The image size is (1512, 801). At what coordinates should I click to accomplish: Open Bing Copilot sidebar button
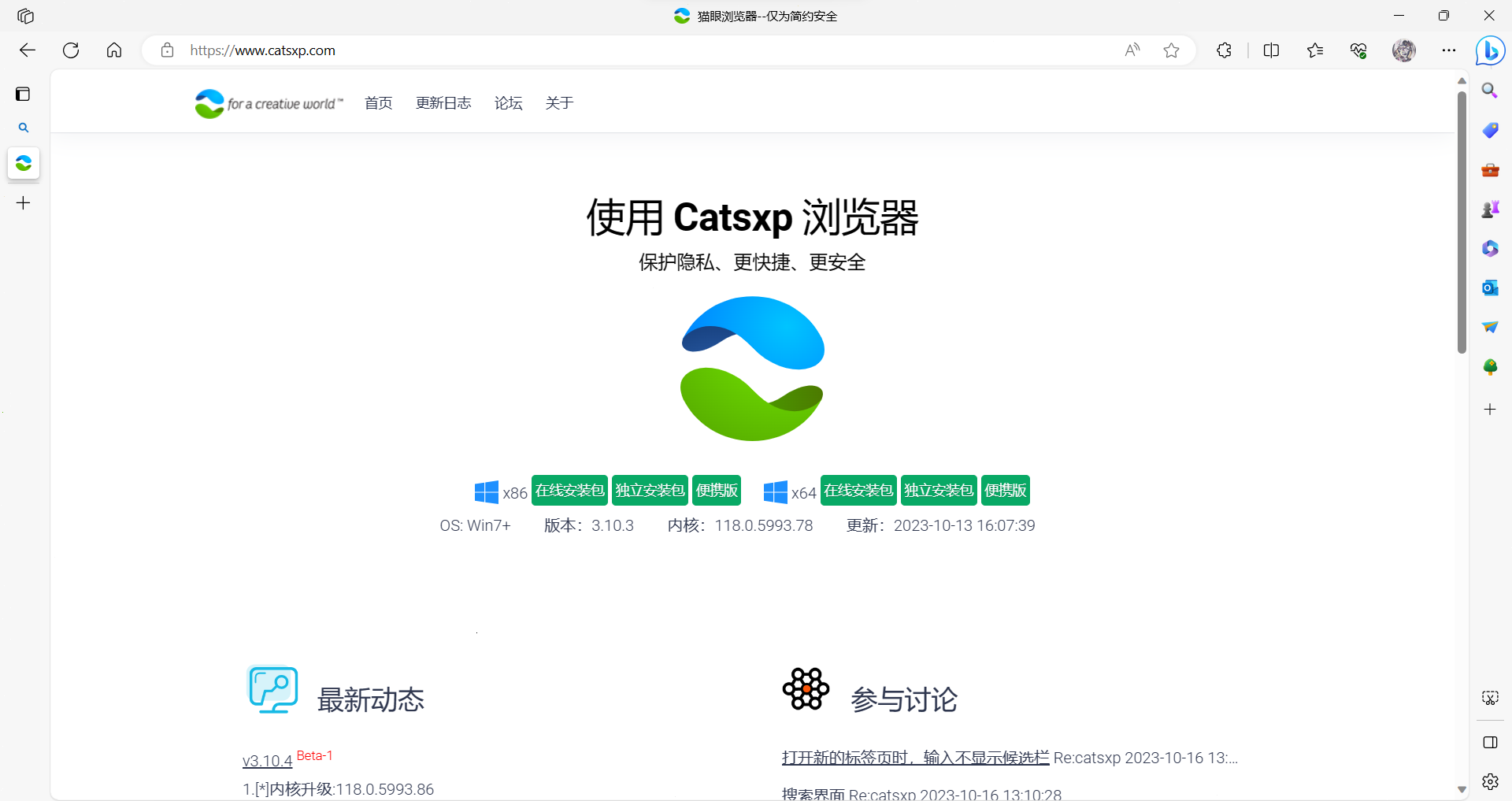(x=1490, y=51)
